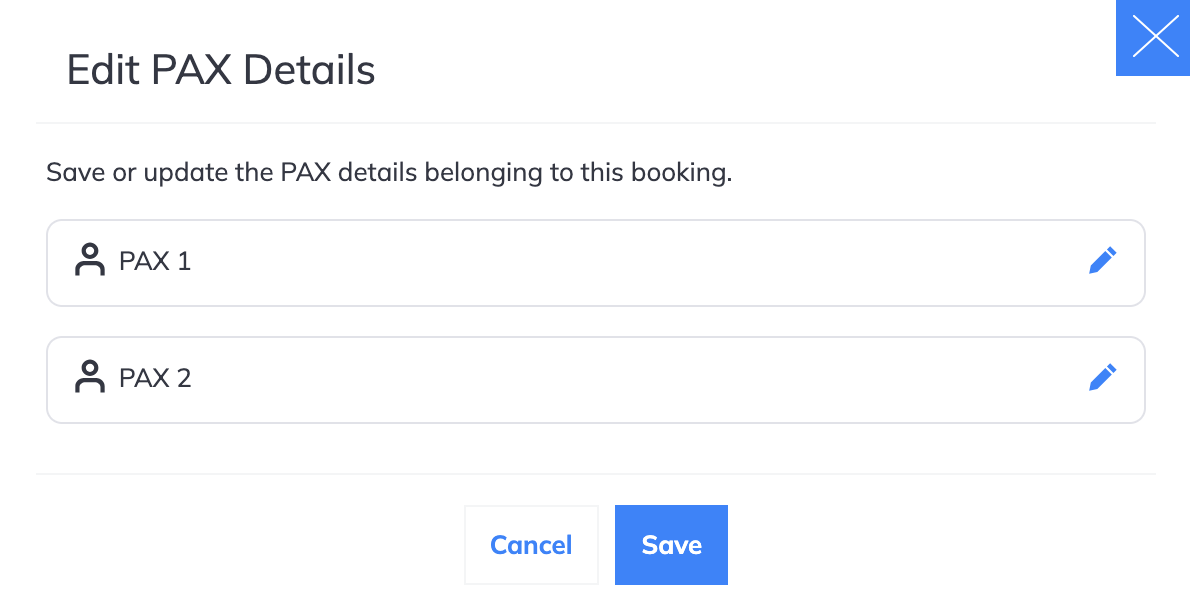Click the Edit PAX Details heading
The width and height of the screenshot is (1190, 614).
(x=221, y=70)
